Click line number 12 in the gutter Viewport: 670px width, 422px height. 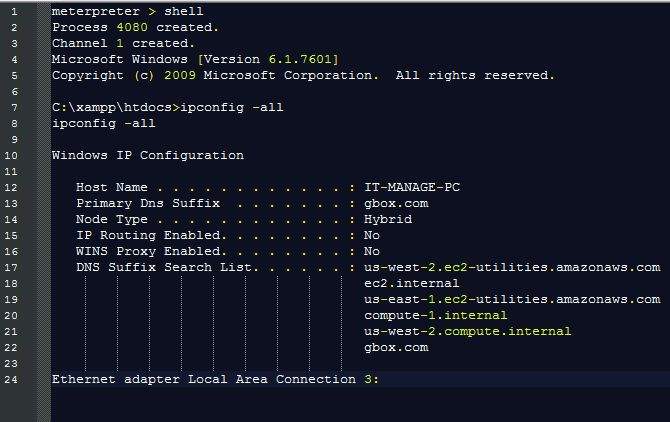tap(11, 188)
